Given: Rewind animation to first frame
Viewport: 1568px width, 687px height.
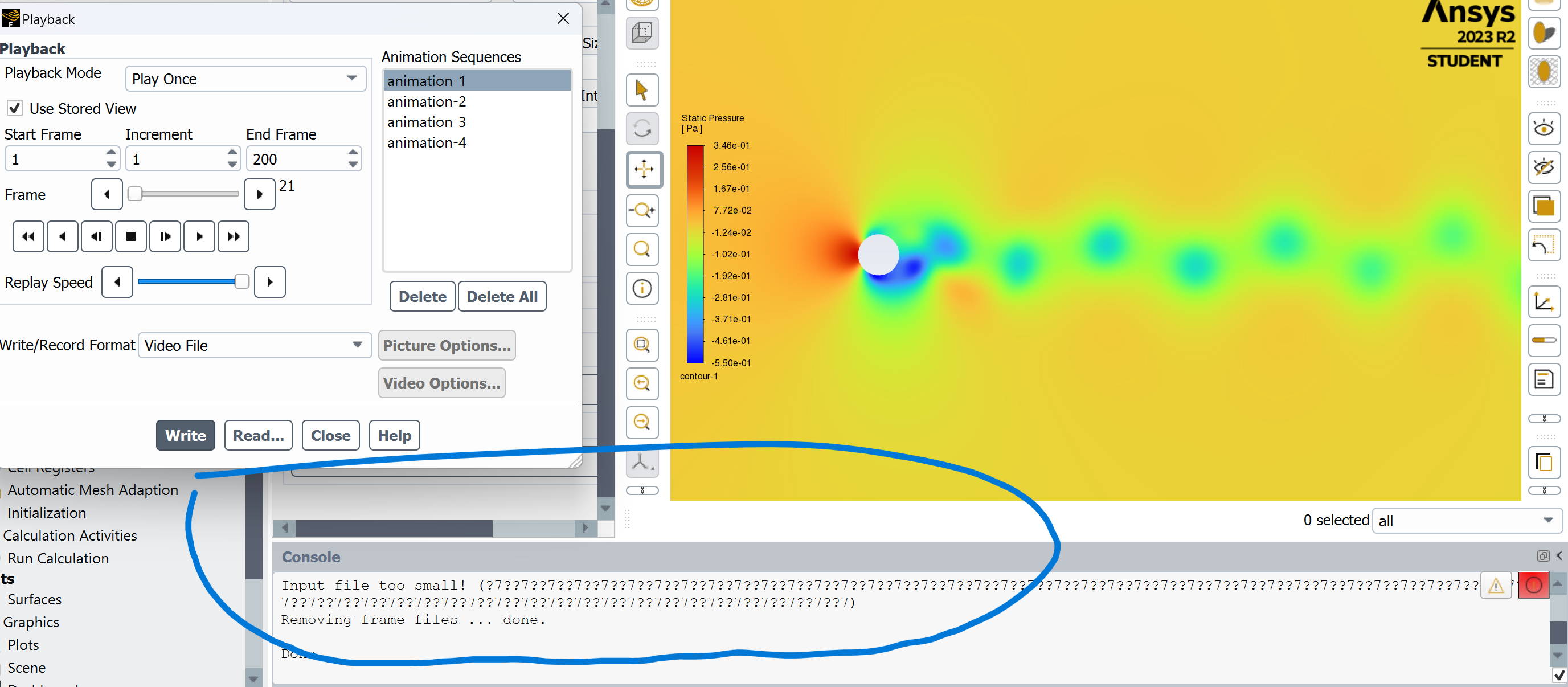Looking at the screenshot, I should click(28, 237).
